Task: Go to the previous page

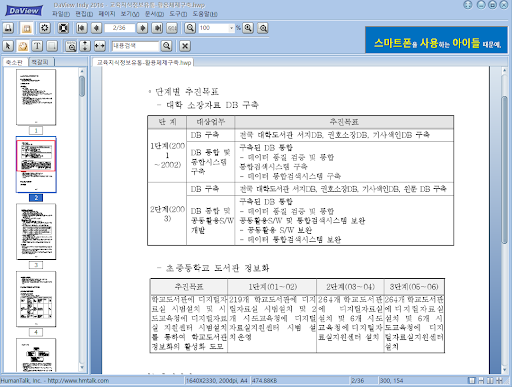Action: click(97, 28)
